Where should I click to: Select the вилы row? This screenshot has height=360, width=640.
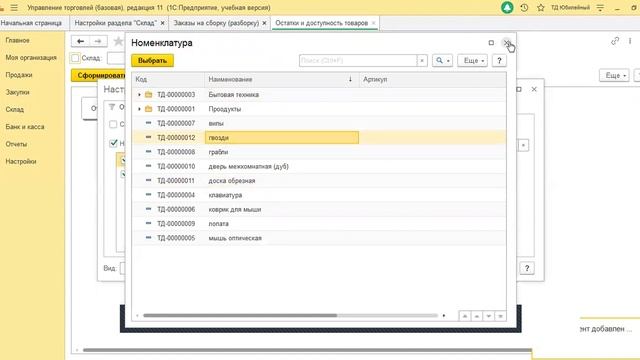(319, 123)
